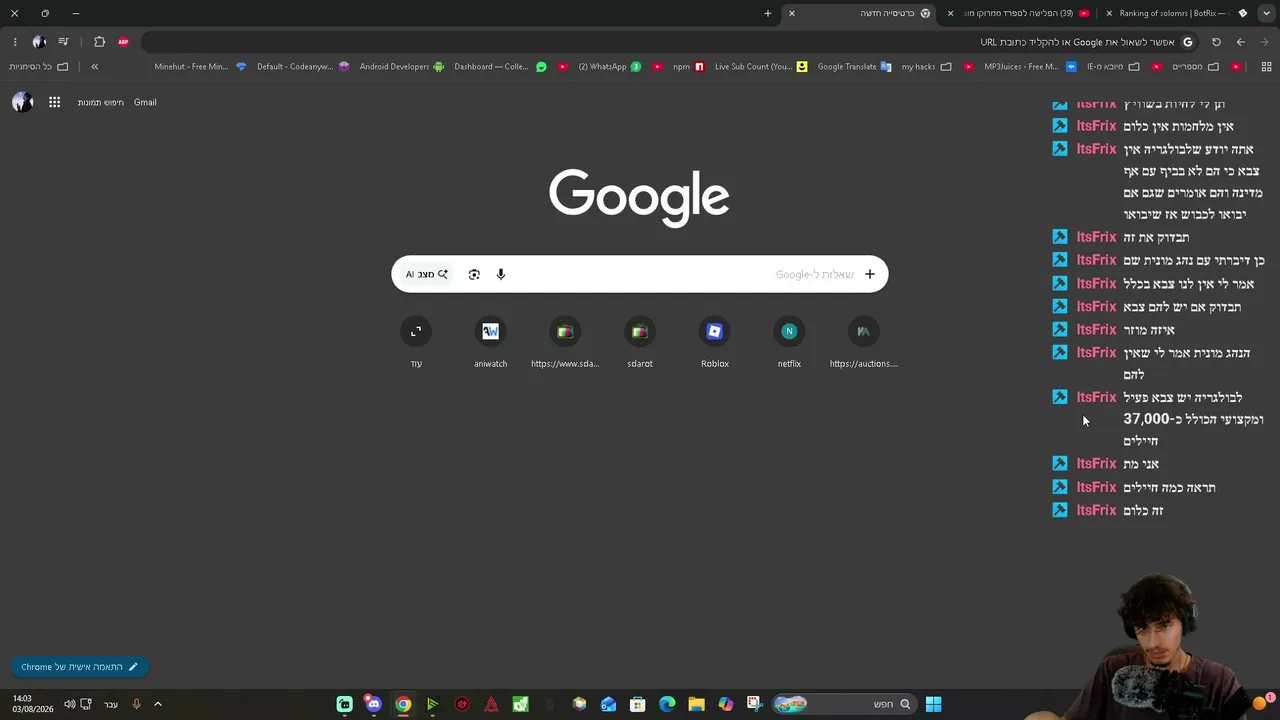
Task: Open the Gmail link
Action: click(x=145, y=102)
